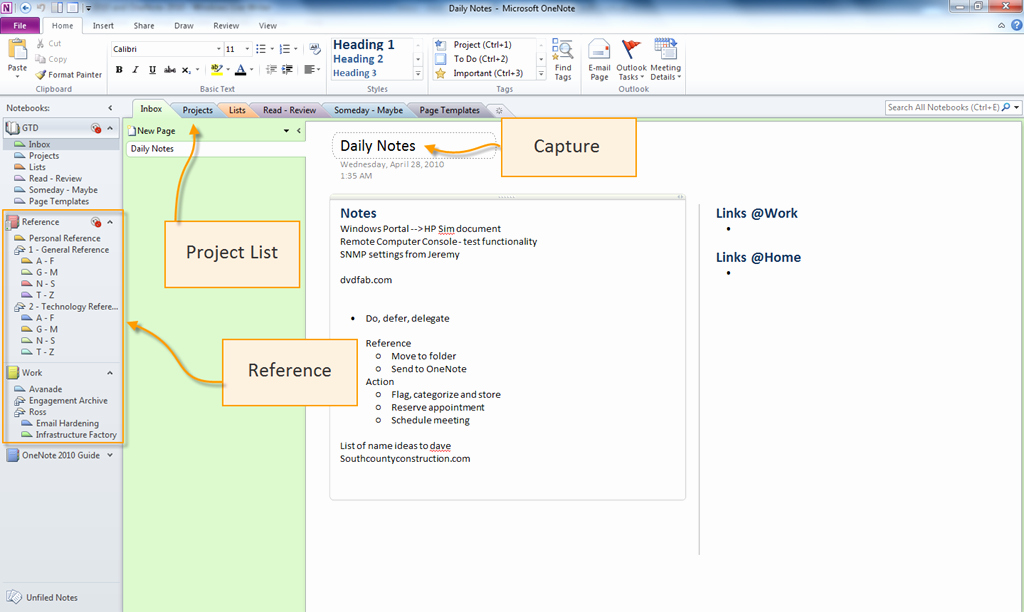This screenshot has height=612, width=1024.
Task: Click the highlight color swatch button
Action: point(217,70)
